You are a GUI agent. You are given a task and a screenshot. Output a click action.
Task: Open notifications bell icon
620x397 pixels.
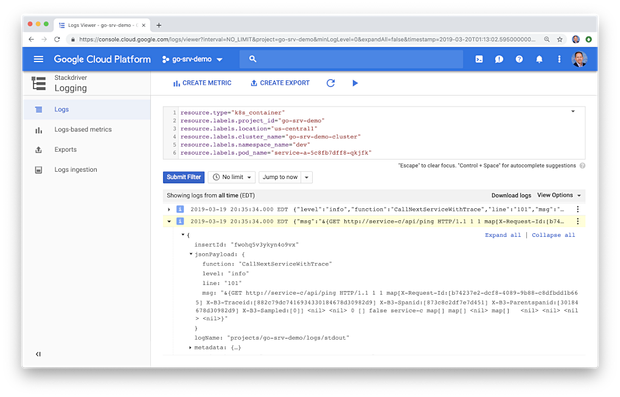pyautogui.click(x=539, y=59)
